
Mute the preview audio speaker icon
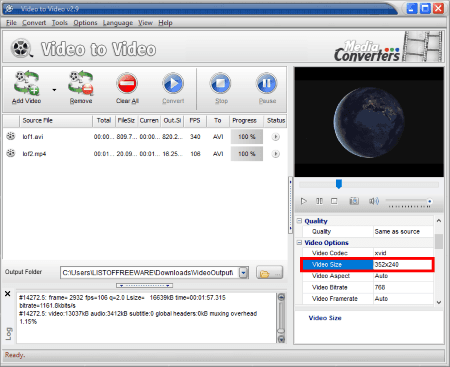pyautogui.click(x=374, y=201)
